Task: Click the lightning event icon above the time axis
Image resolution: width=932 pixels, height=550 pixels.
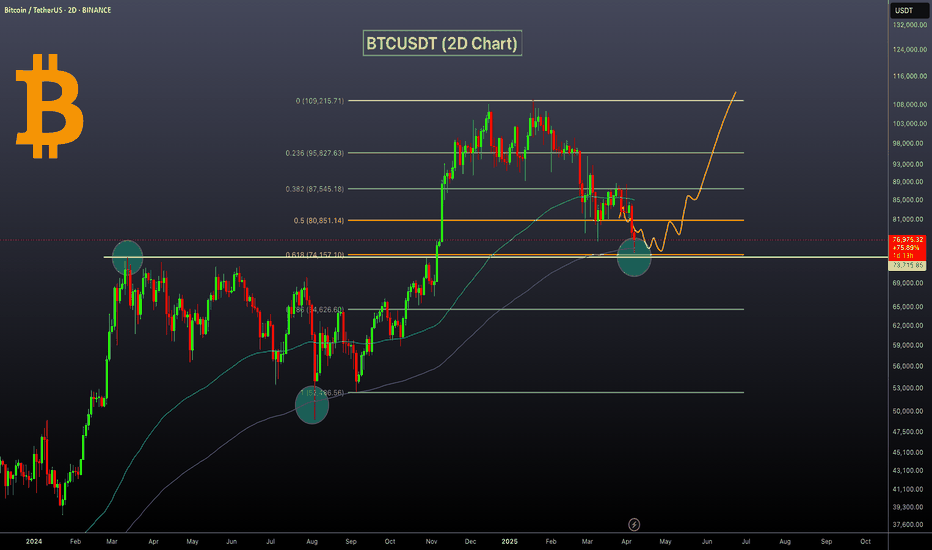Action: tap(634, 524)
